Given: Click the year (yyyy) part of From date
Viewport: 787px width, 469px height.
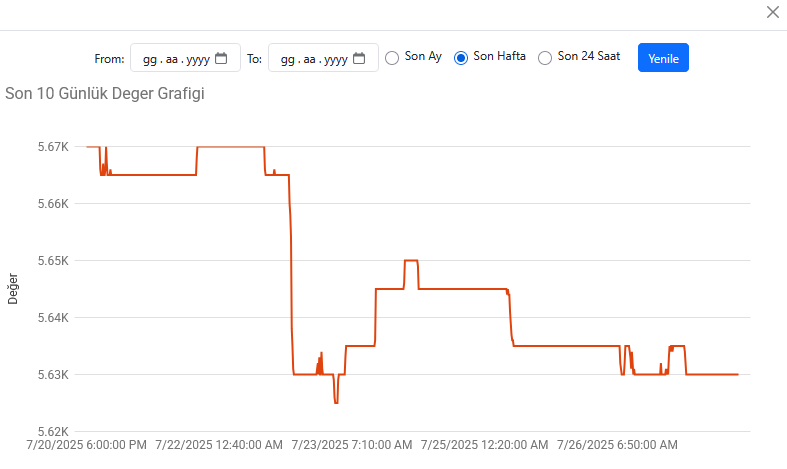Looking at the screenshot, I should (198, 59).
